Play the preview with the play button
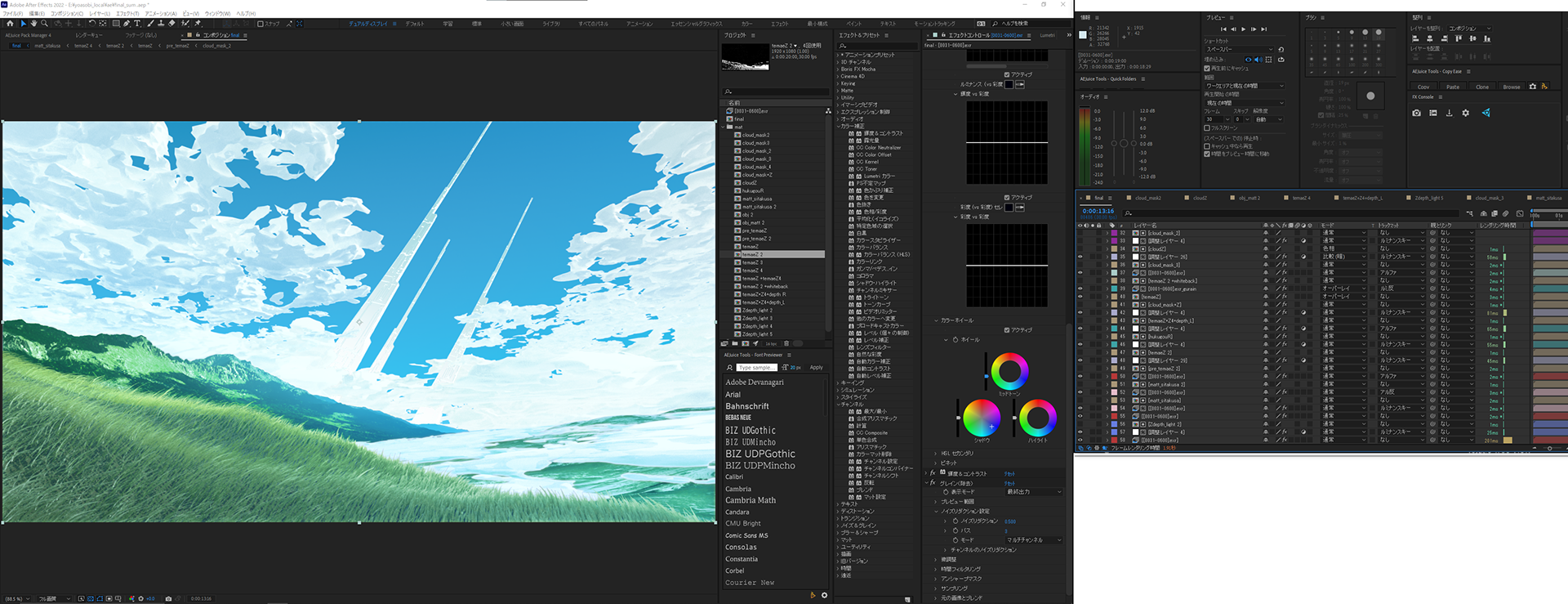Viewport: 1568px width, 604px height. coord(1243,29)
